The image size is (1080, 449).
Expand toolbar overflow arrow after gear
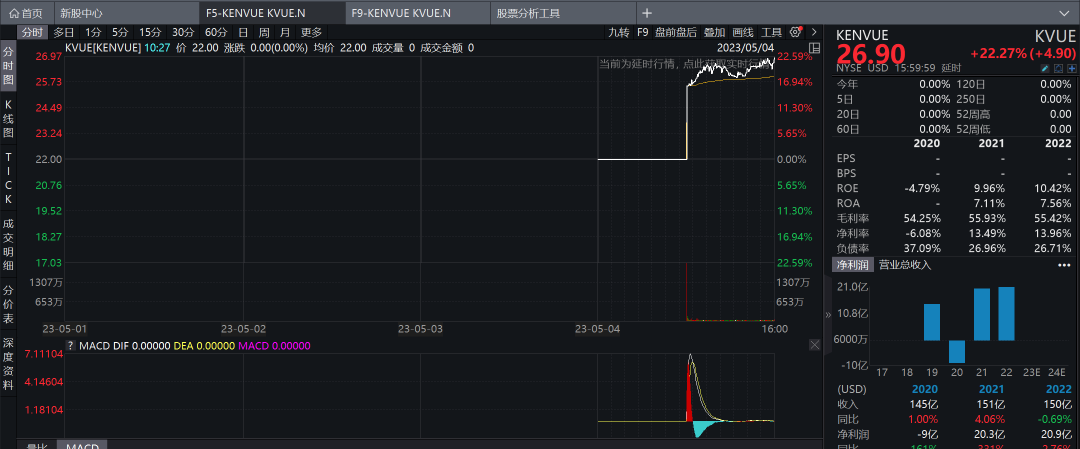click(814, 32)
